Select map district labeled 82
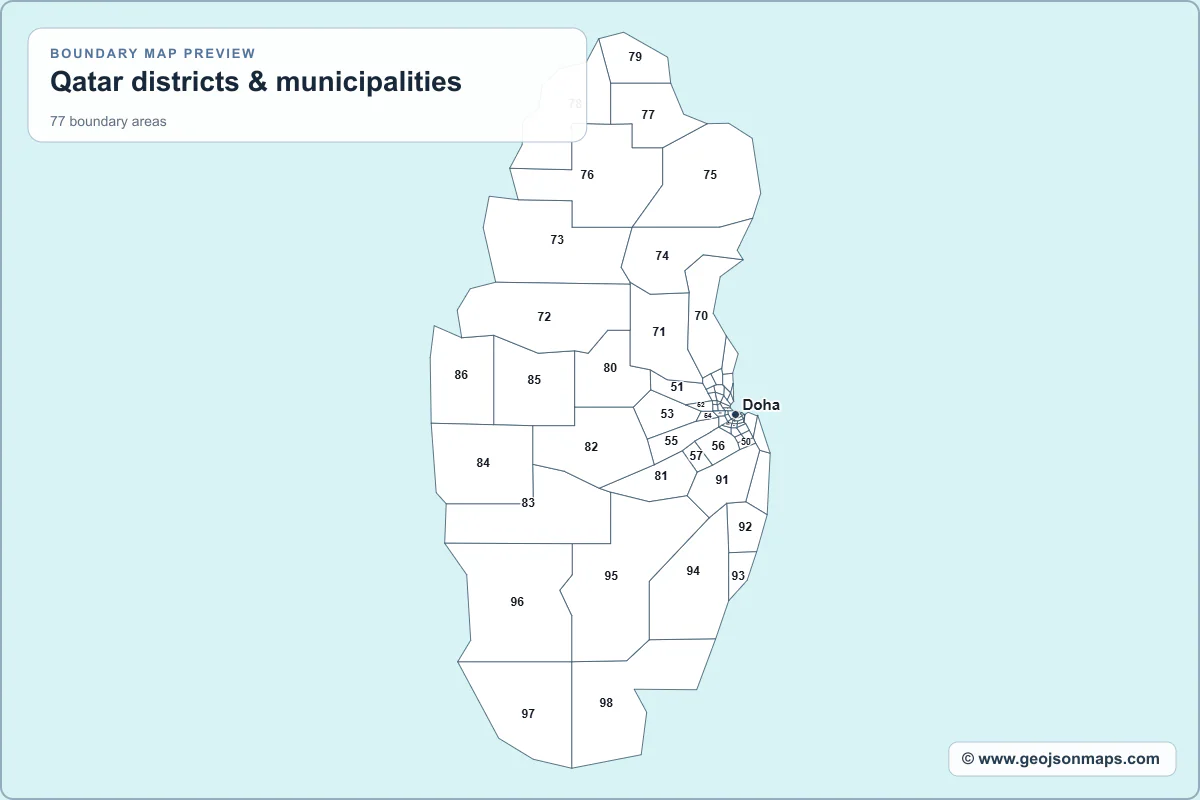This screenshot has height=800, width=1200. 591,447
